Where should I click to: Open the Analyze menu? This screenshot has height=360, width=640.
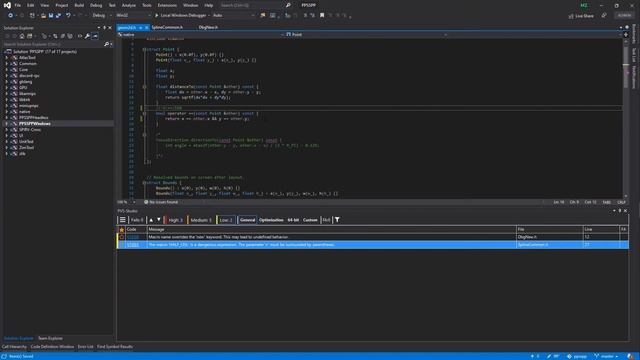tap(129, 5)
